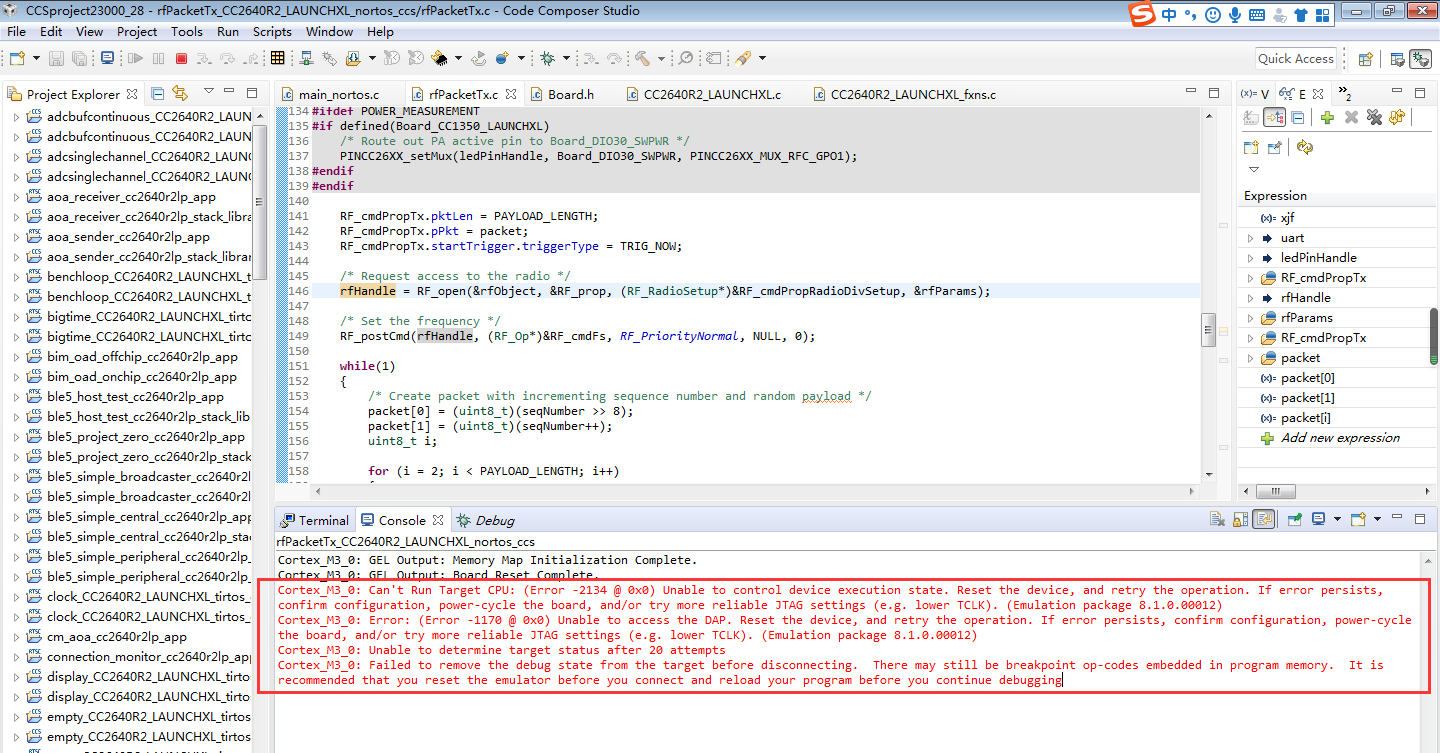Click the red Terminate debug session icon
1440x753 pixels.
(x=181, y=59)
